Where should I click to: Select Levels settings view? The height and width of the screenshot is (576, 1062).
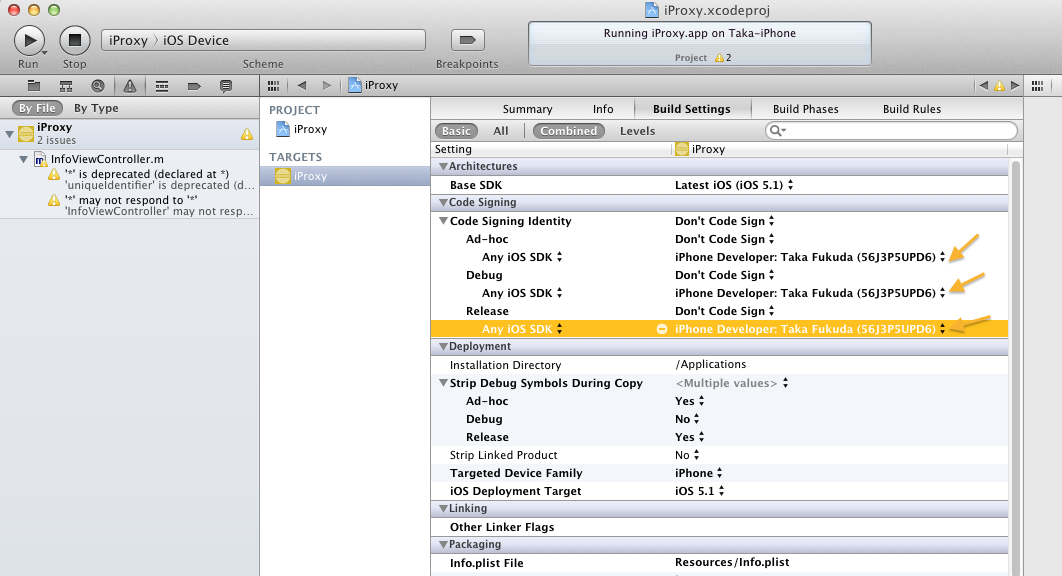click(637, 131)
